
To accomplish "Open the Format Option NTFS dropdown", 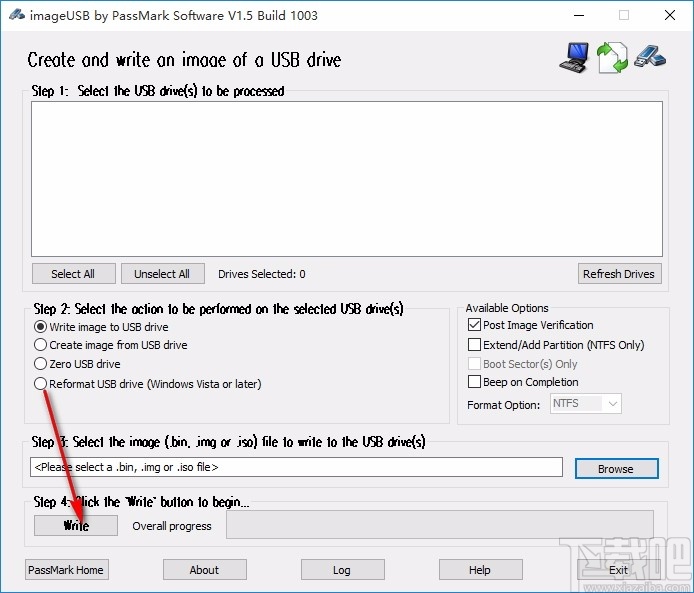I will [586, 404].
